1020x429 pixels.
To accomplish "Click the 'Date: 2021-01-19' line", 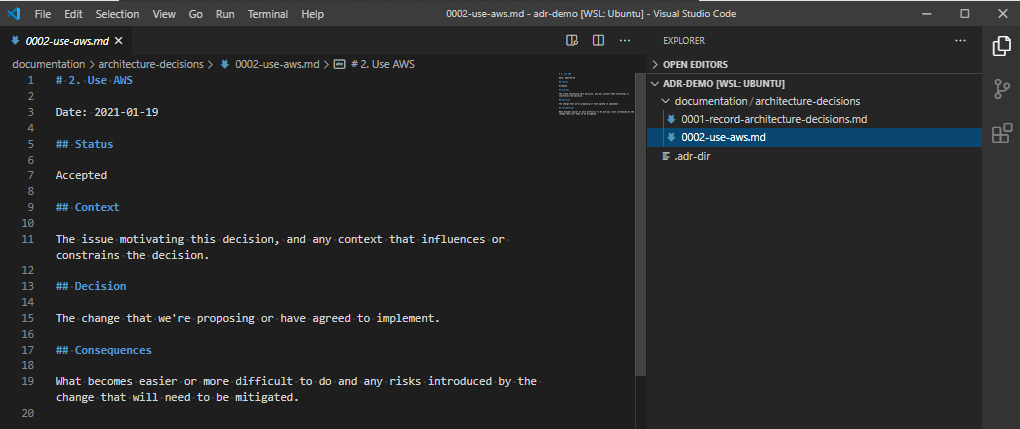I will pos(107,112).
